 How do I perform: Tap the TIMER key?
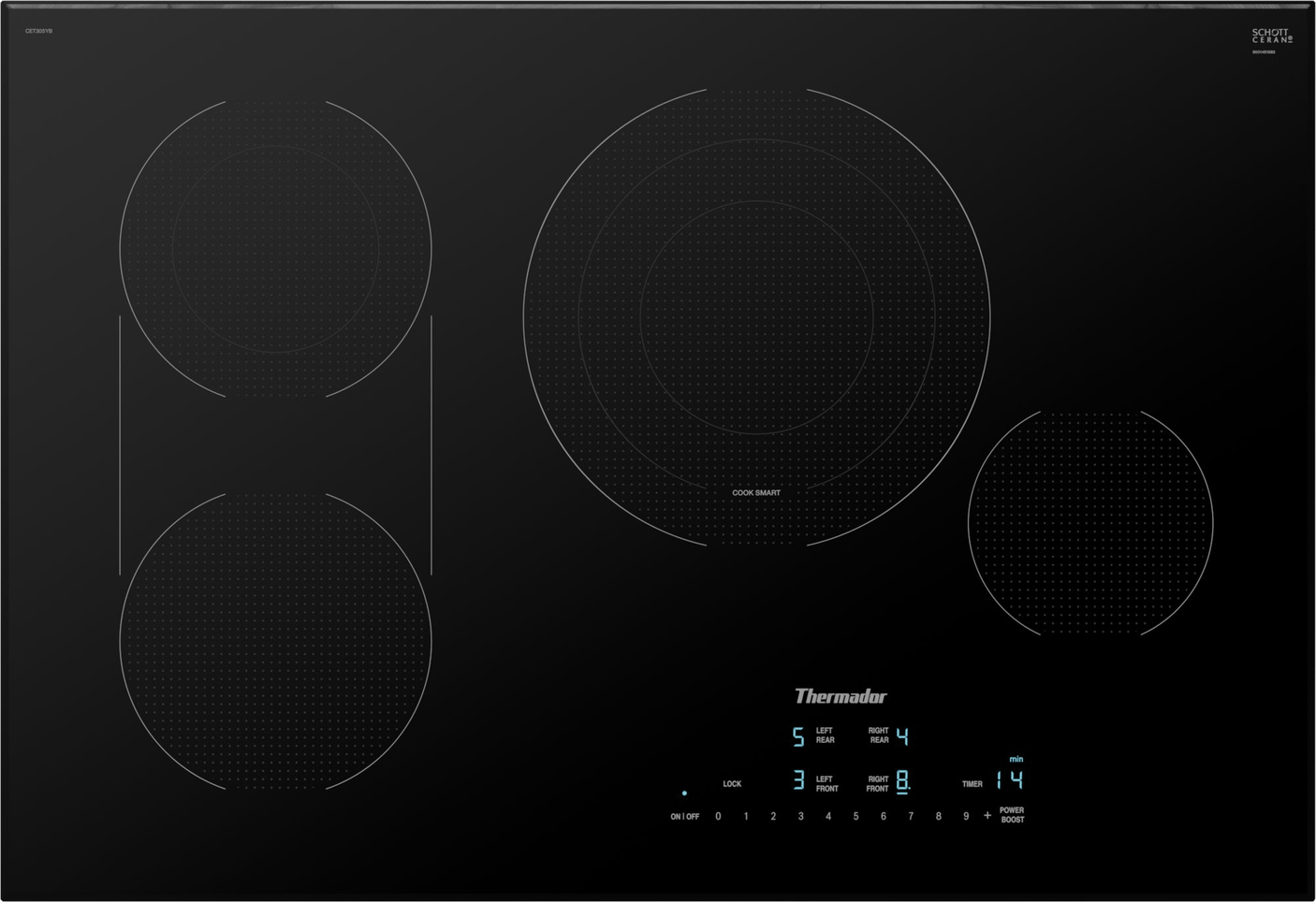tap(972, 784)
